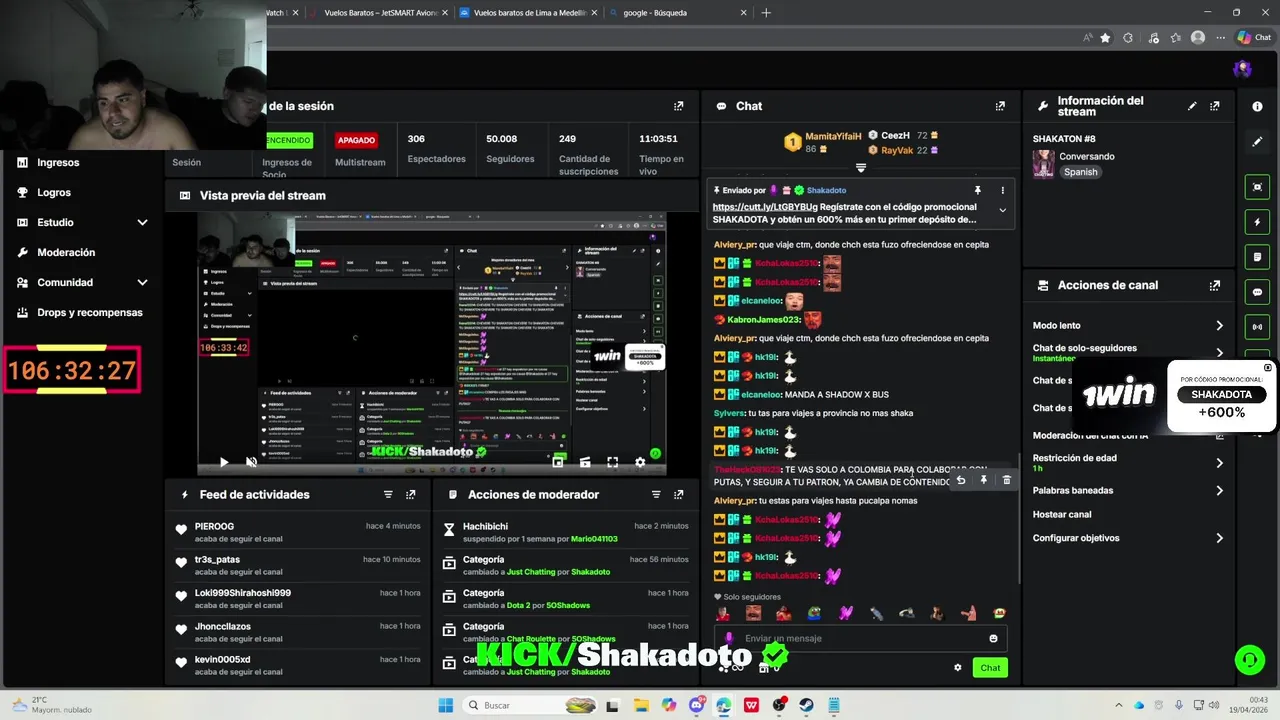The width and height of the screenshot is (1280, 720).
Task: Open Mario041103 moderator profile link
Action: coord(594,539)
